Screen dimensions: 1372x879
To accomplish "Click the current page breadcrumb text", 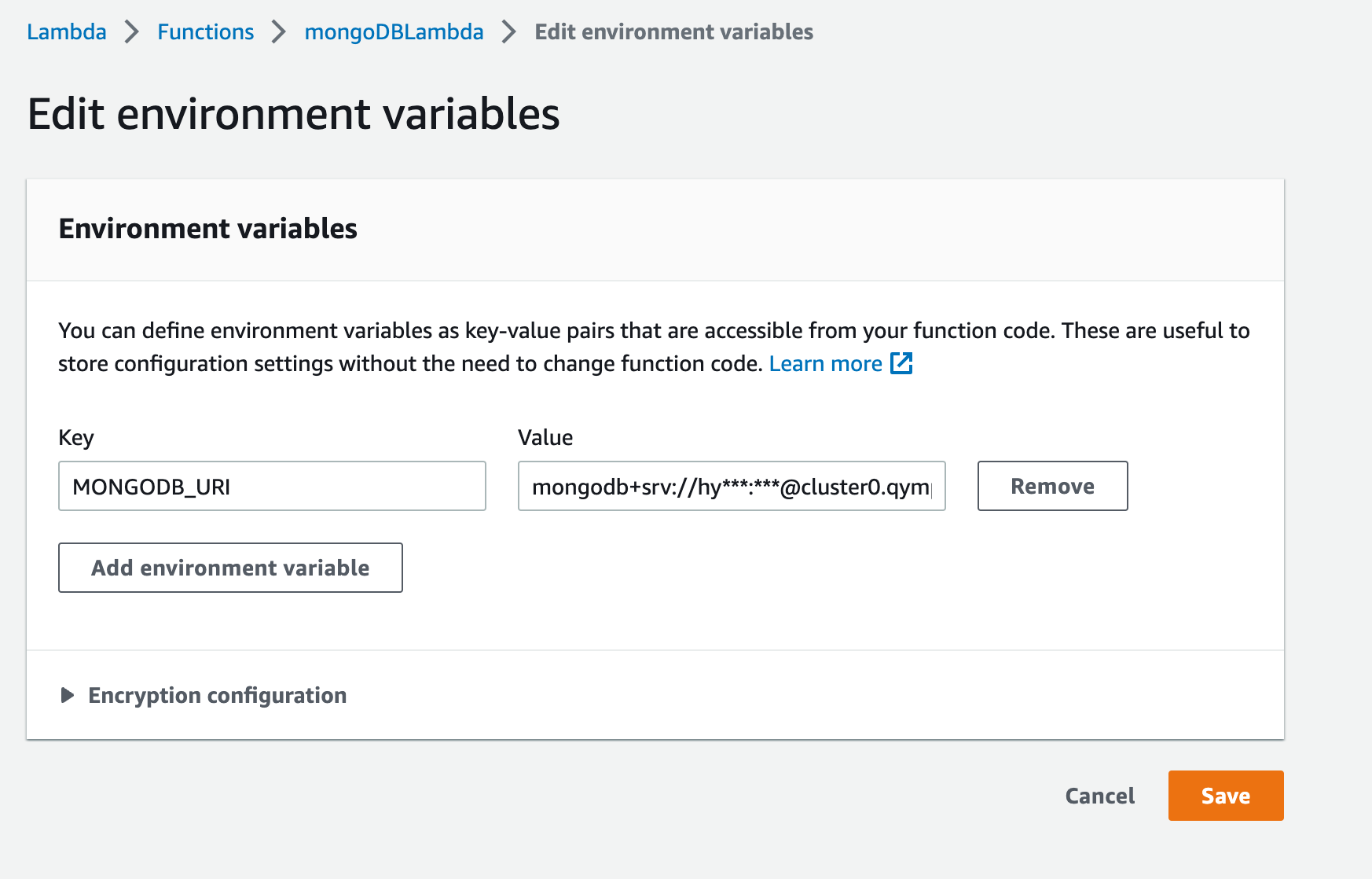I will pos(673,32).
